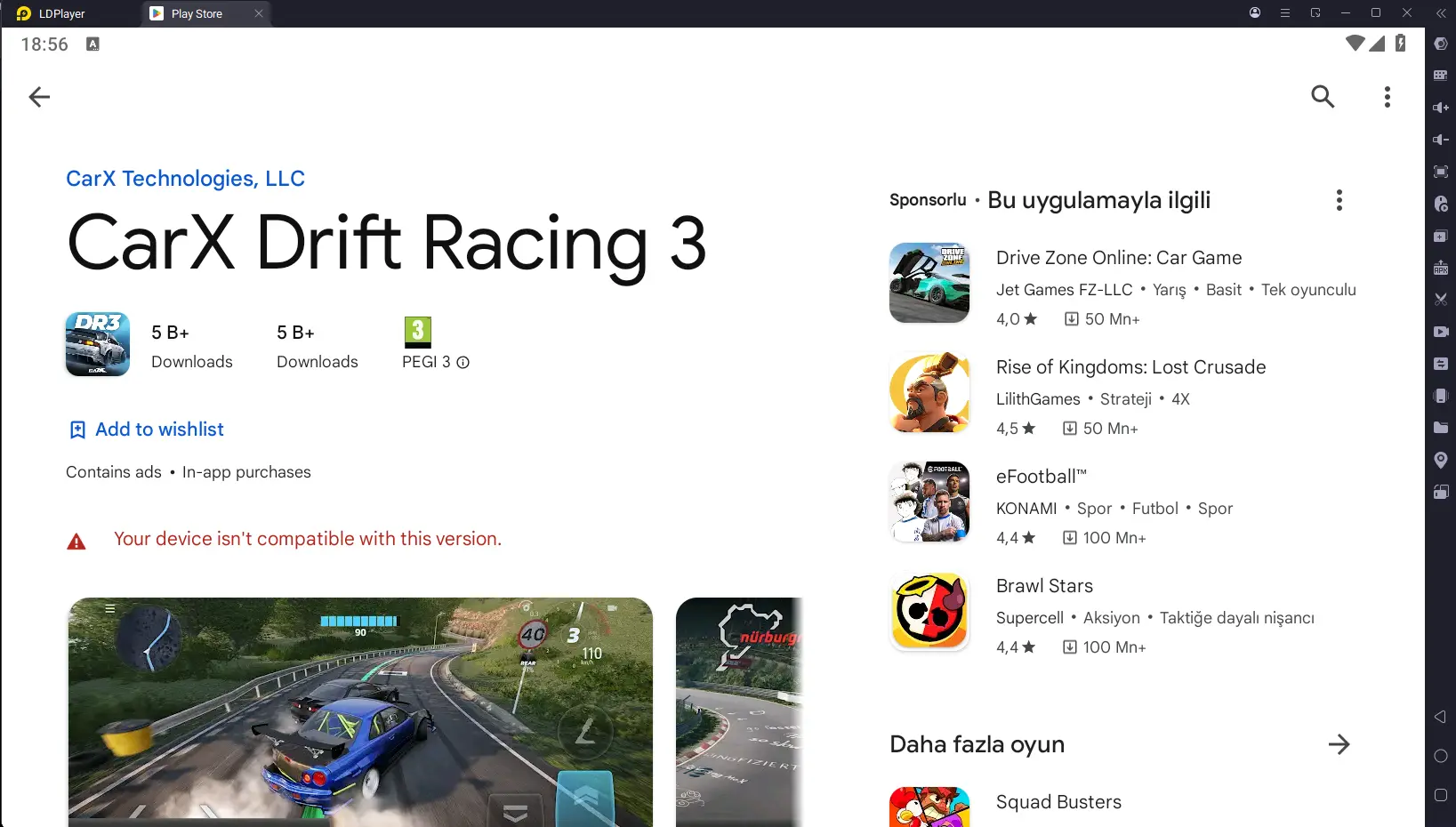Tap Android back triangle in sidebar

1441,717
